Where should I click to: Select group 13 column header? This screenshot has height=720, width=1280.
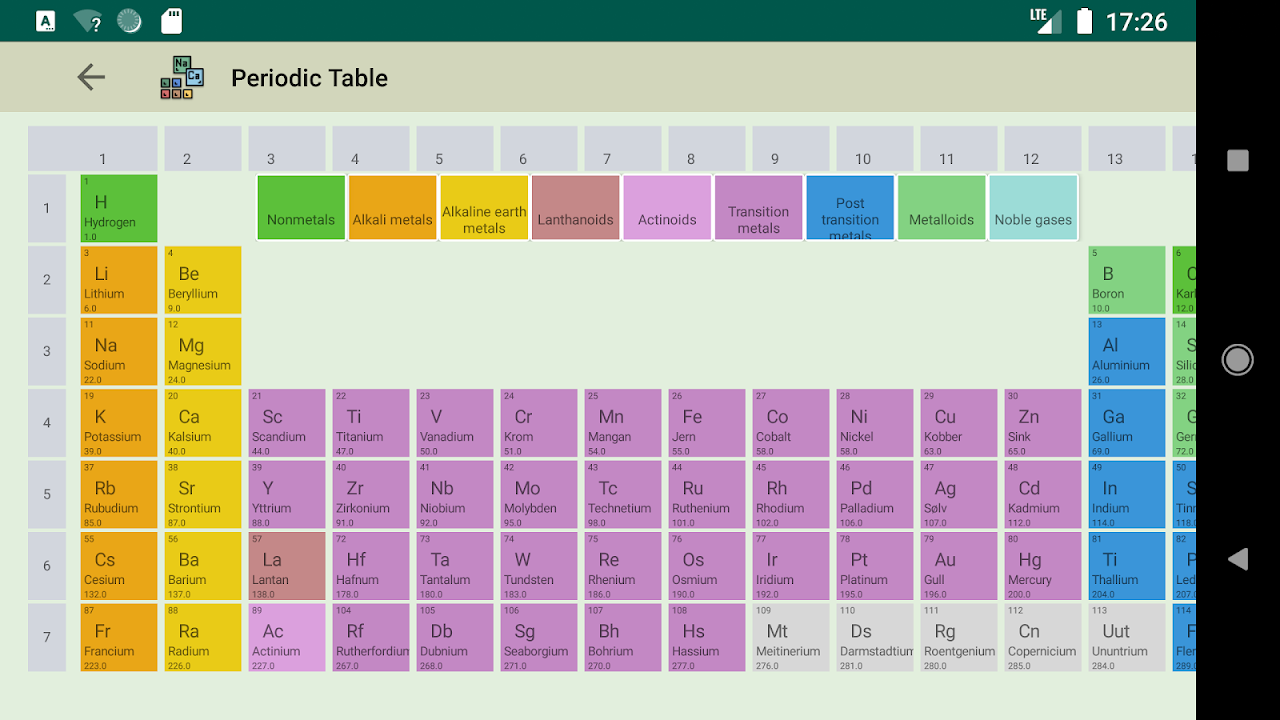(x=1126, y=149)
